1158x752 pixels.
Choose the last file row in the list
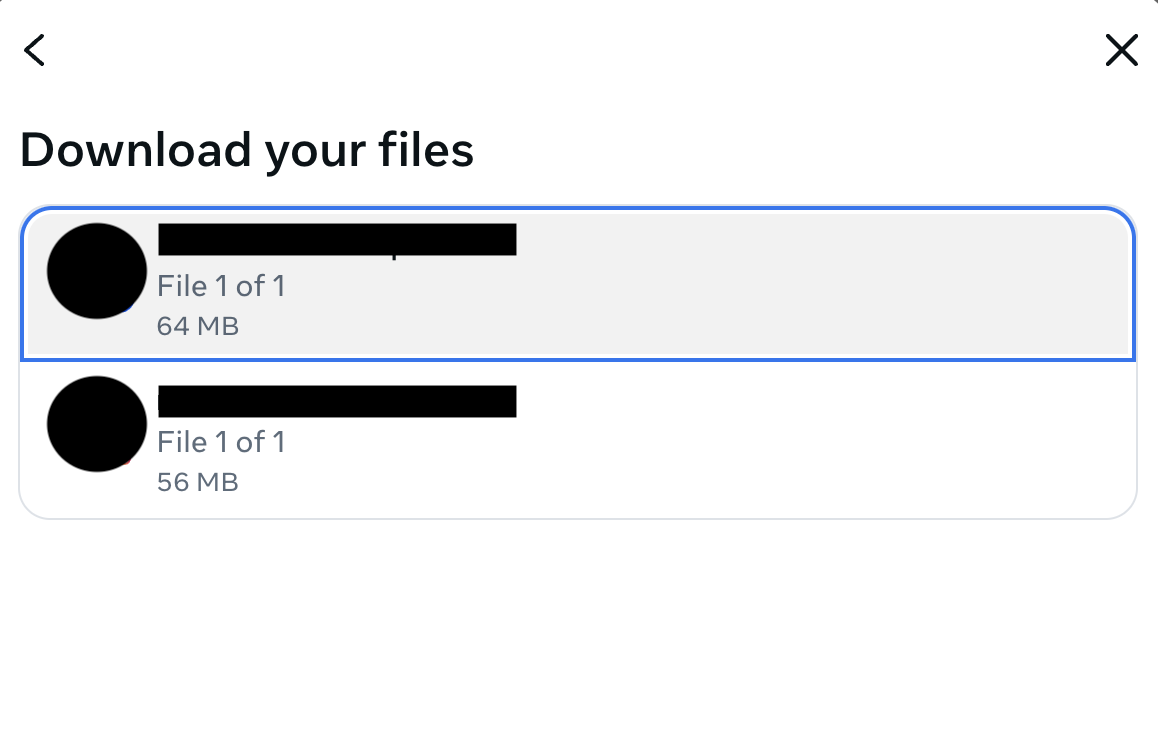(640, 439)
